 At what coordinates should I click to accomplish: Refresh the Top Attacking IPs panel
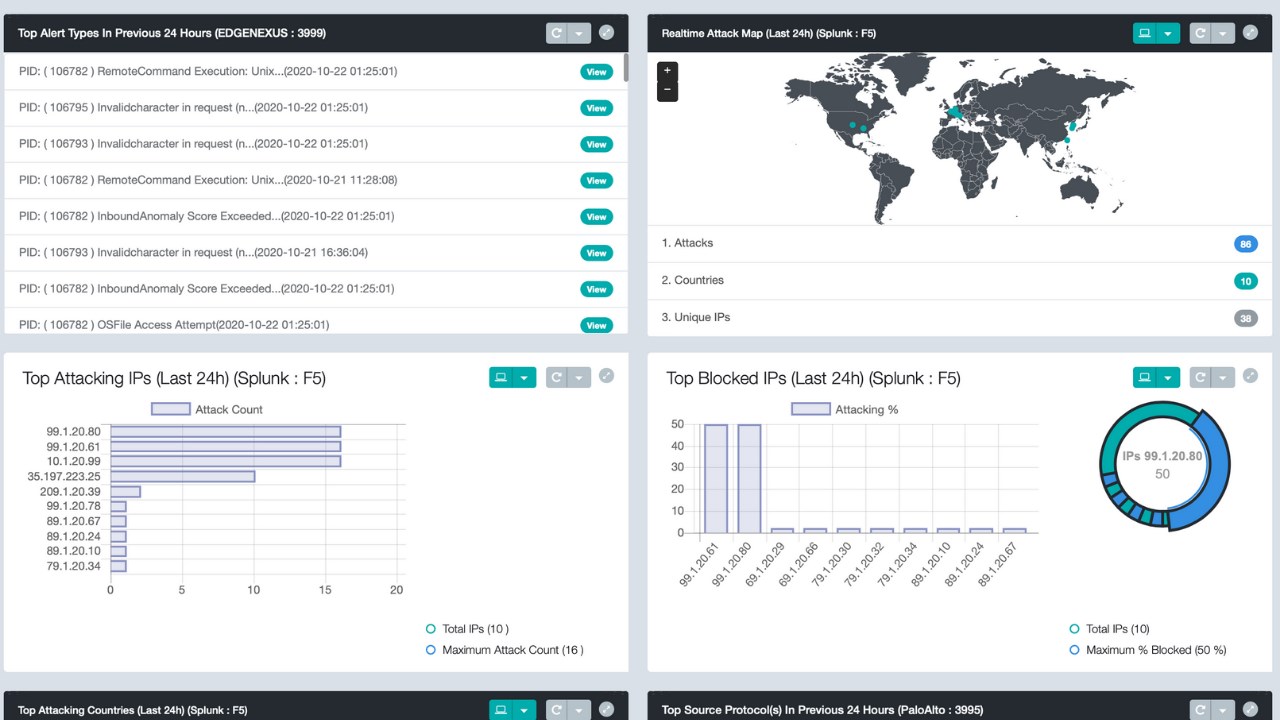556,377
